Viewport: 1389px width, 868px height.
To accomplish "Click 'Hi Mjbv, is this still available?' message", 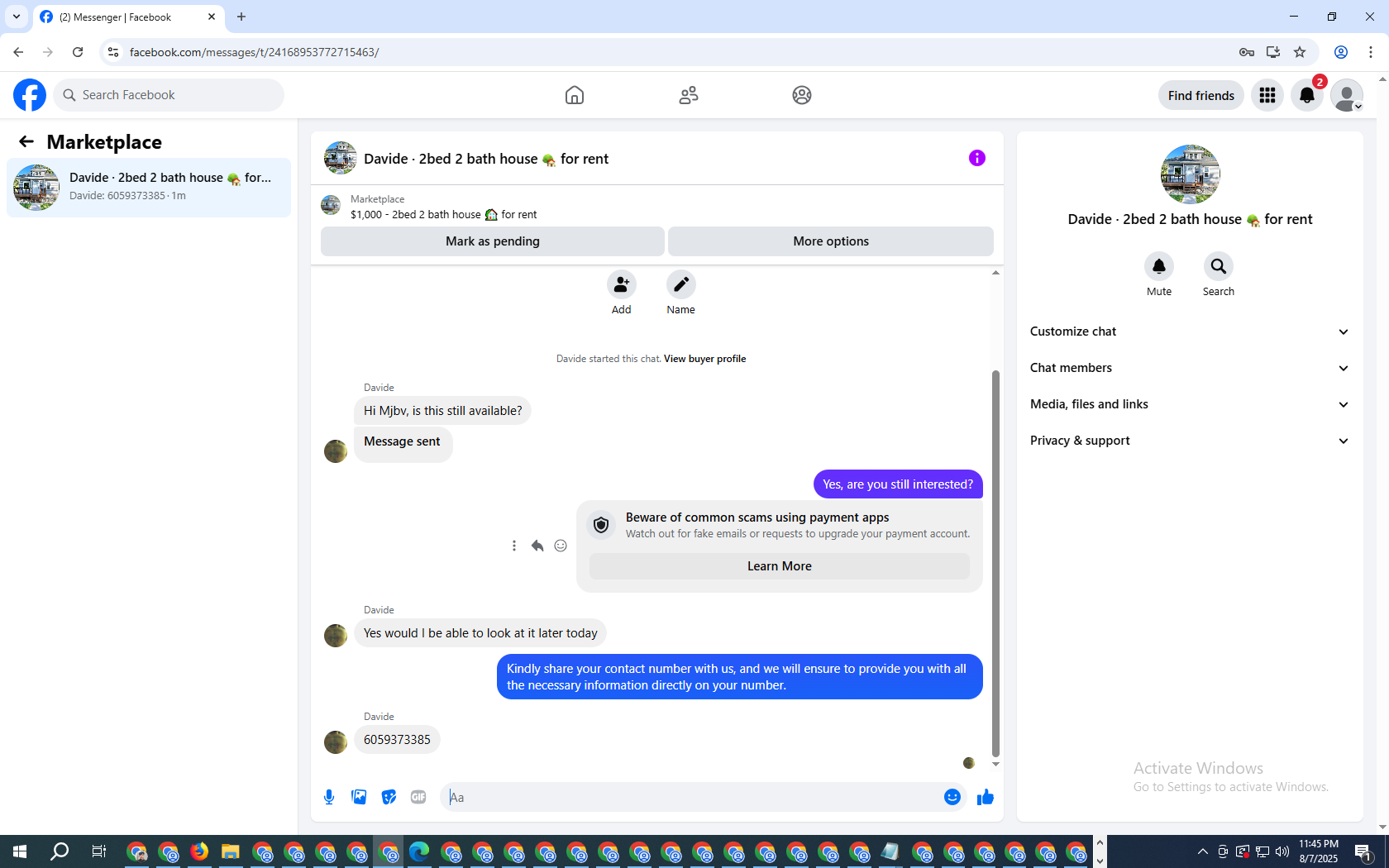I will [x=442, y=411].
